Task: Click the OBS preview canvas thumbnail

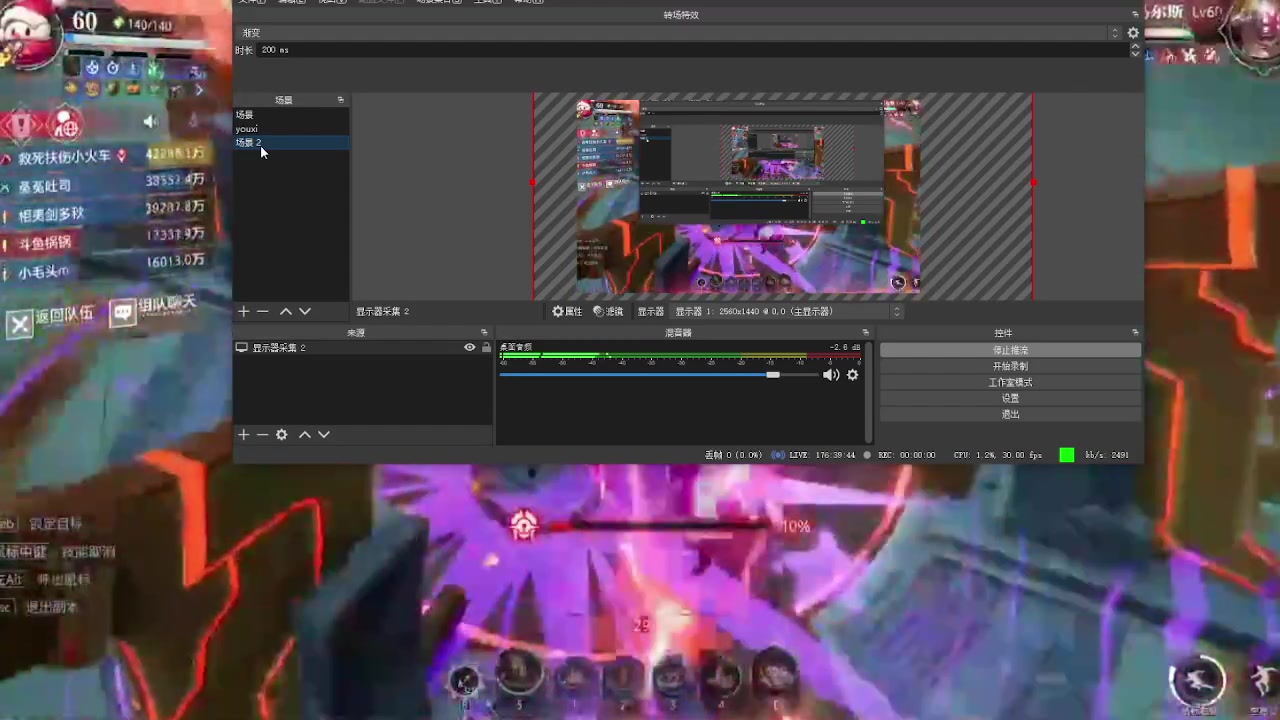Action: pos(748,196)
